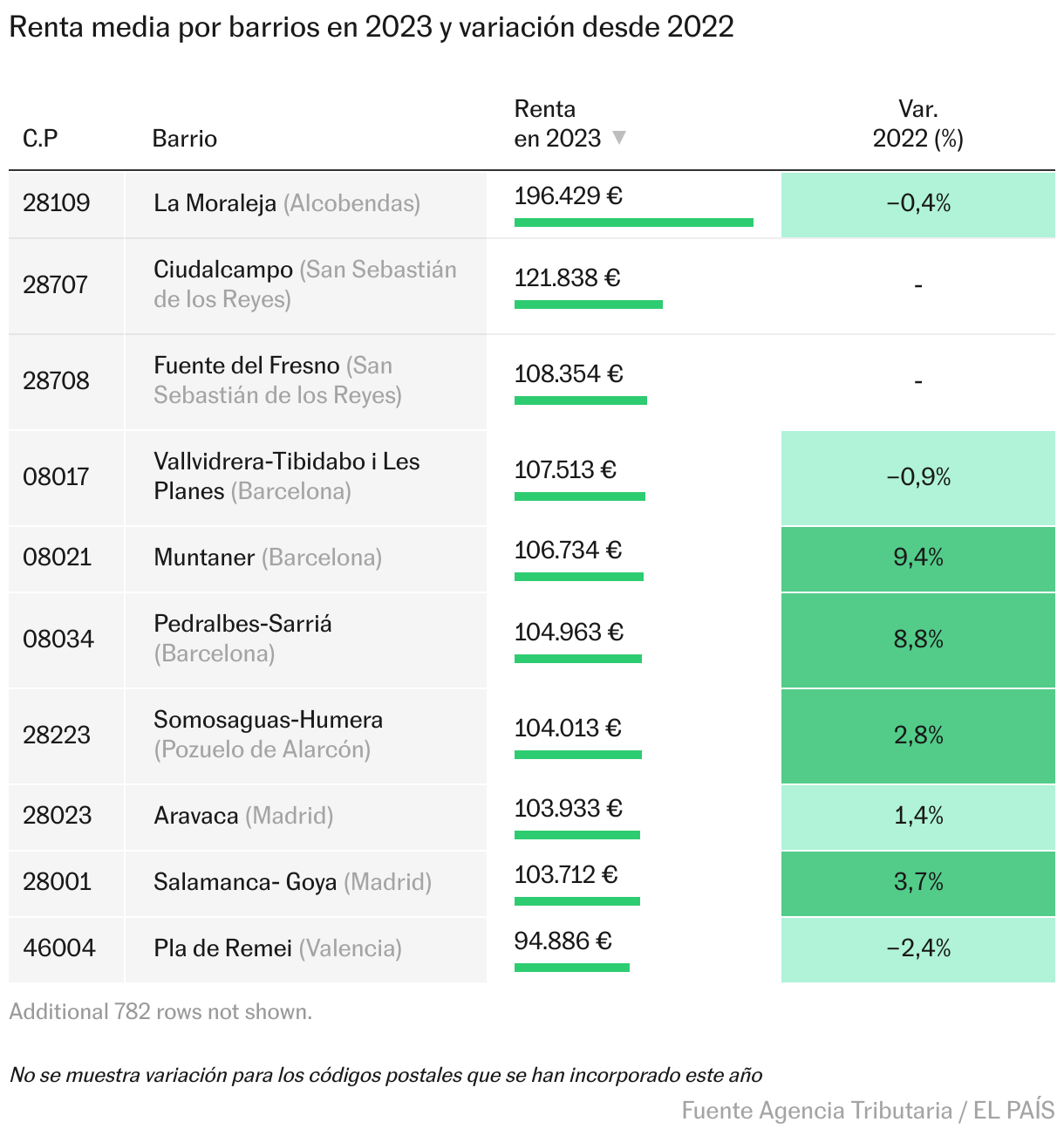Viewport: 1064px width, 1136px height.
Task: Select the 104.013 € income value
Action: 568,728
